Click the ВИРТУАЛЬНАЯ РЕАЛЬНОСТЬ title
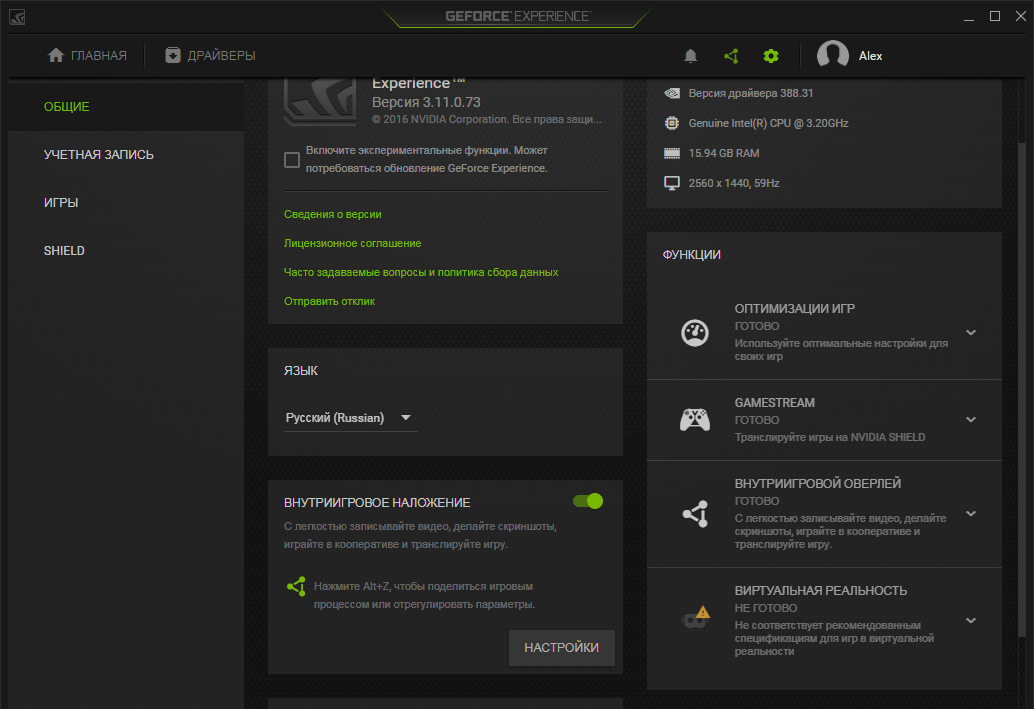Screen dimensions: 1034x709 pyautogui.click(x=820, y=591)
